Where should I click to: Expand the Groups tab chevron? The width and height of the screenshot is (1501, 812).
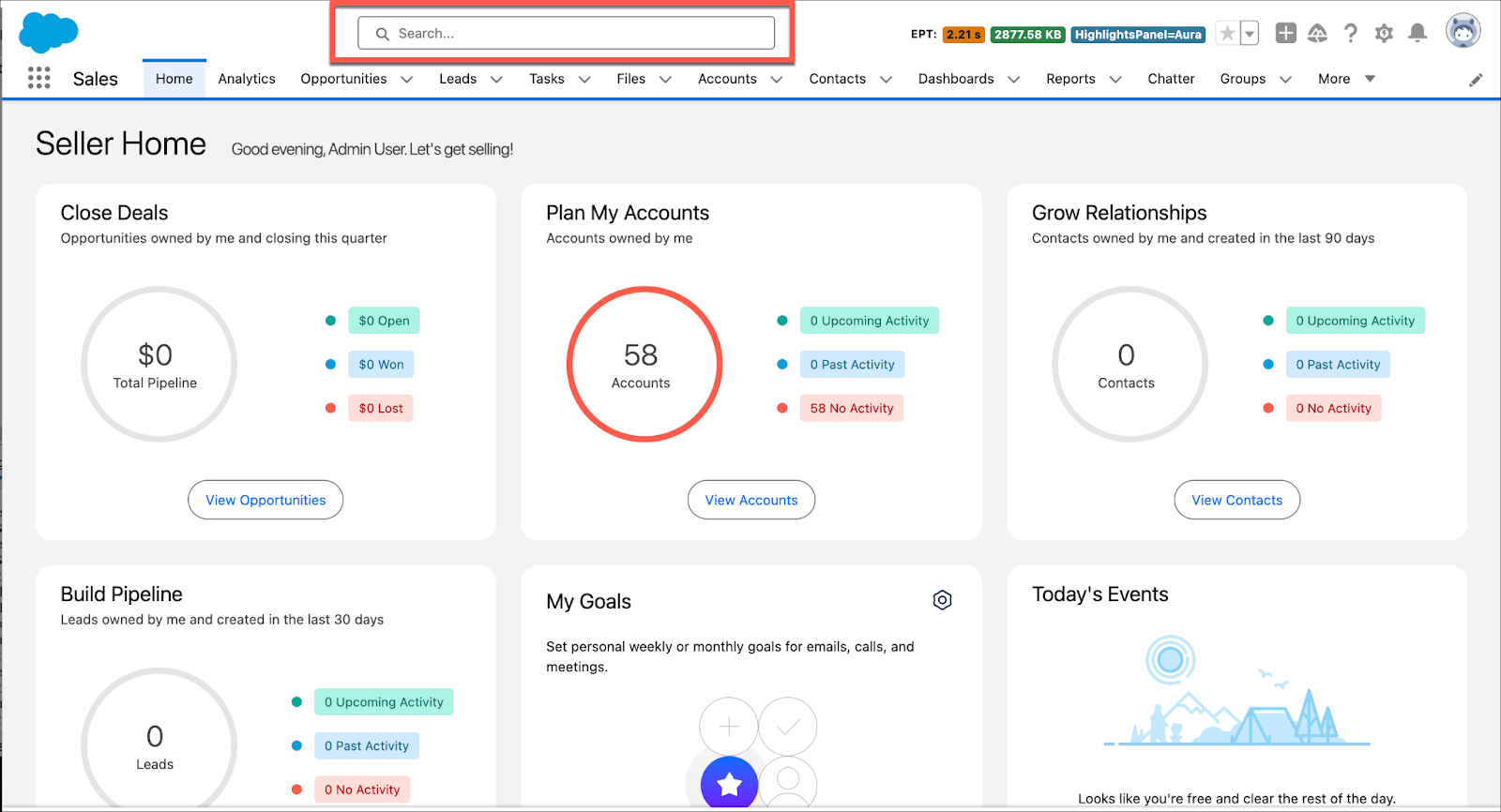[x=1285, y=80]
